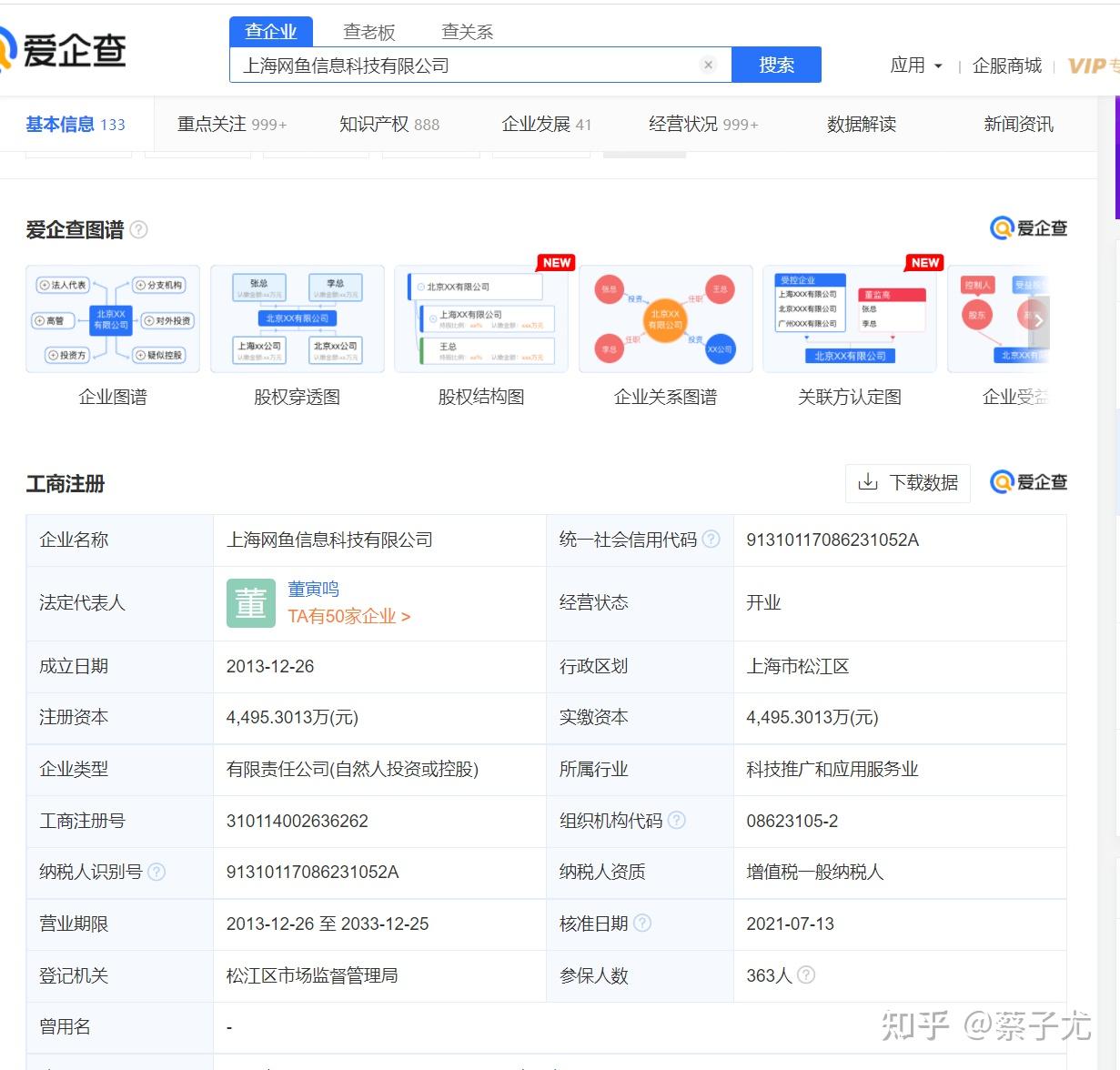Screen dimensions: 1120x1070
Task: Select company name 上海网鱼信息科技有限公司 in table
Action: tap(329, 540)
